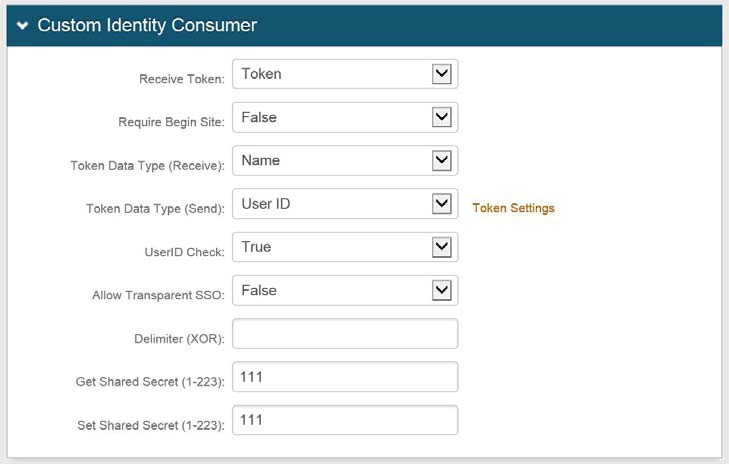Click the Receive Token dropdown arrow
The image size is (729, 464).
coord(441,74)
